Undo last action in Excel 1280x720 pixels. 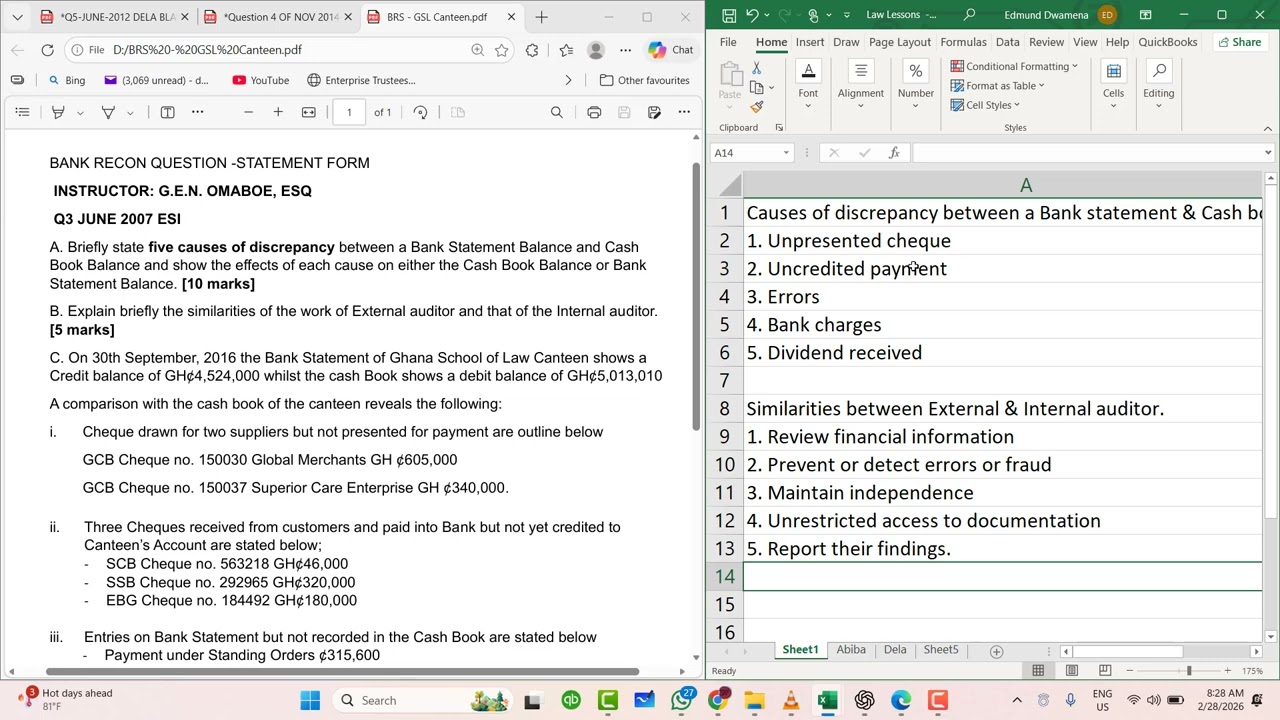pos(752,15)
